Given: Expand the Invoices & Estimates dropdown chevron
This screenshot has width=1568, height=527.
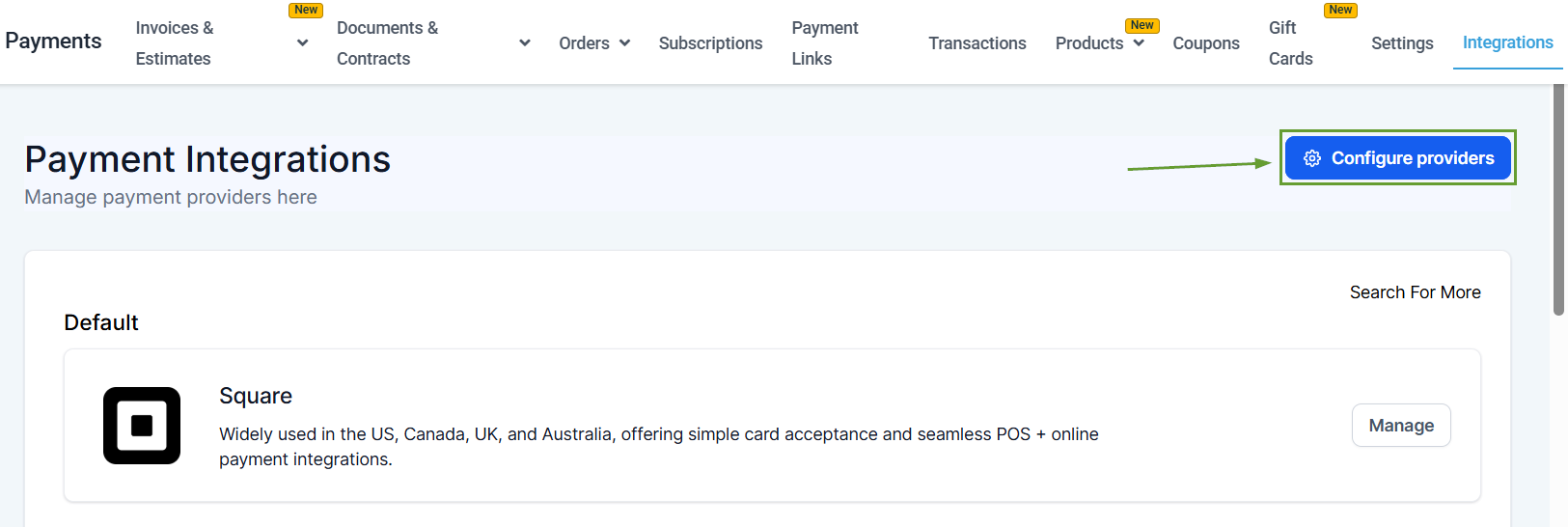Looking at the screenshot, I should pyautogui.click(x=302, y=42).
